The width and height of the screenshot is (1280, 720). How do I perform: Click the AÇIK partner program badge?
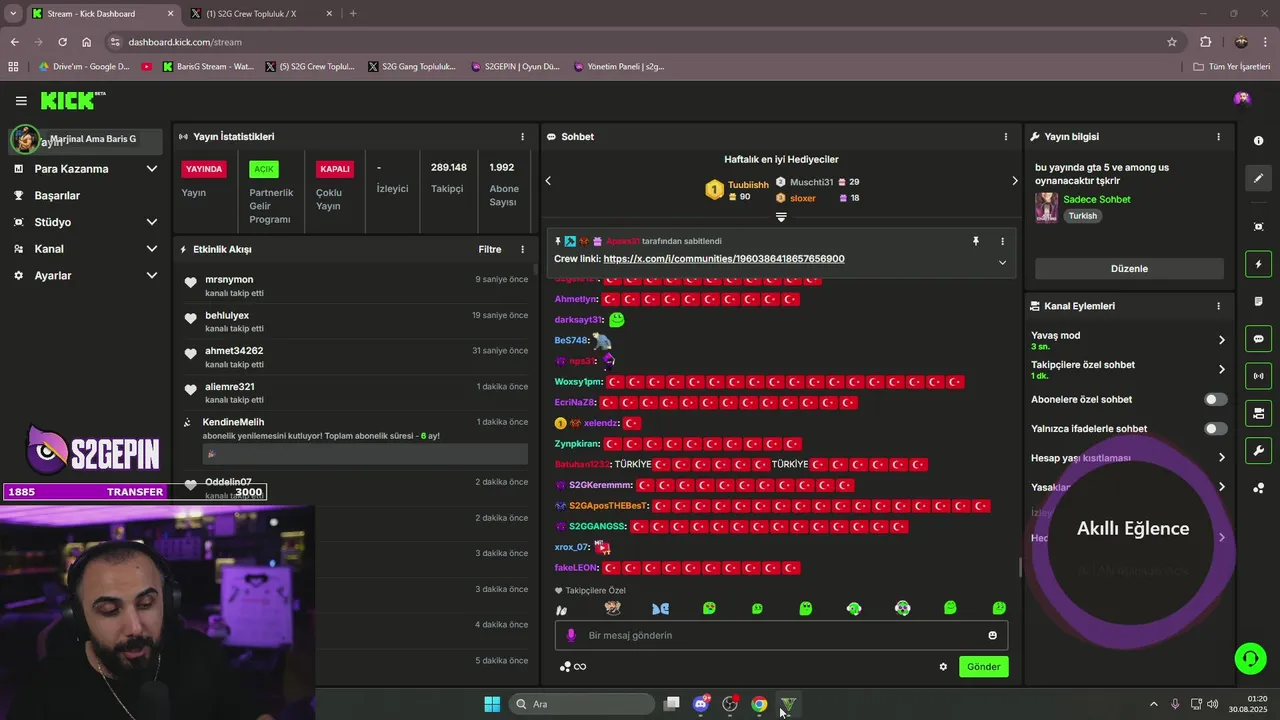point(264,169)
